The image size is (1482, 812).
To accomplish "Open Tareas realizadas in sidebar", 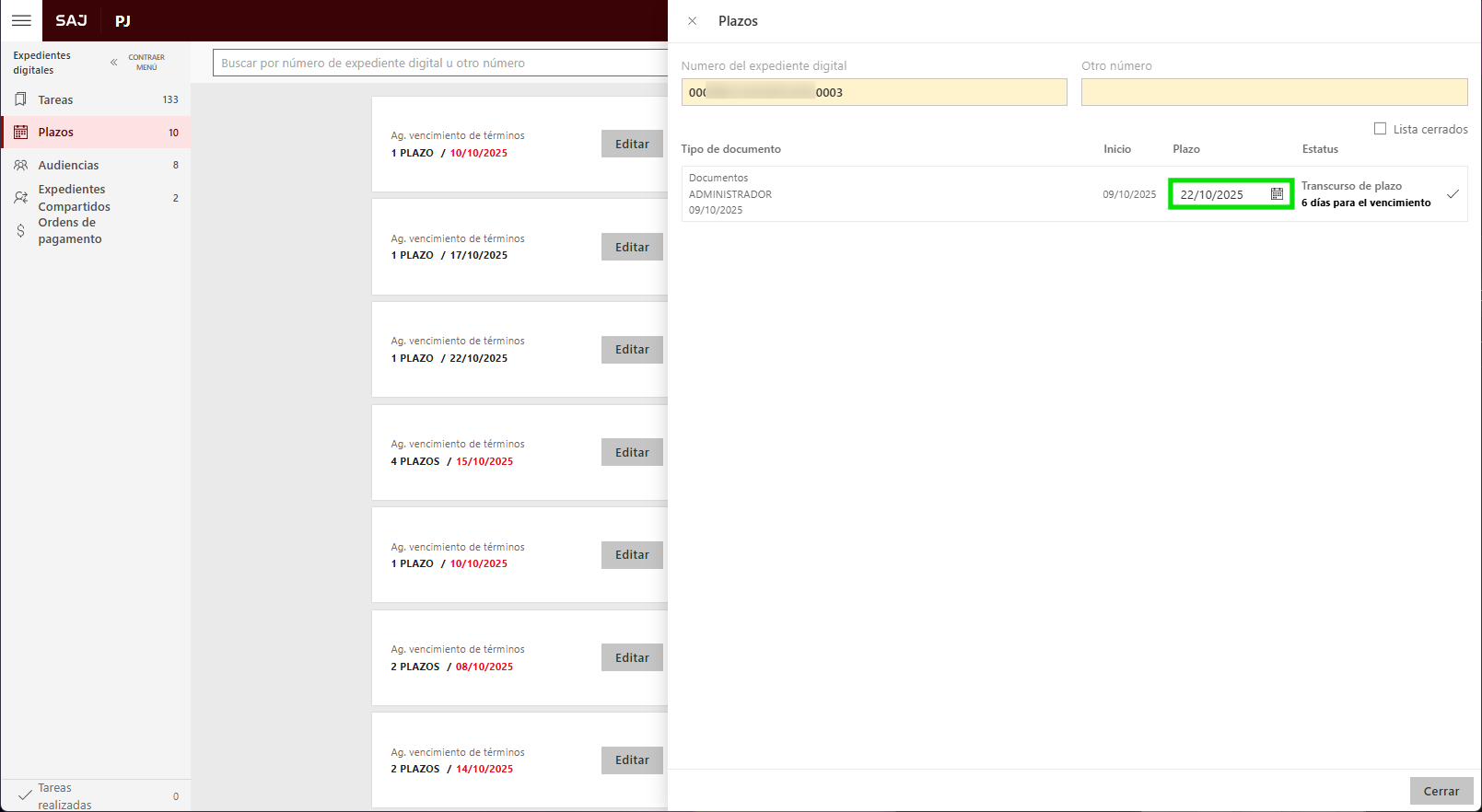I will (x=64, y=796).
